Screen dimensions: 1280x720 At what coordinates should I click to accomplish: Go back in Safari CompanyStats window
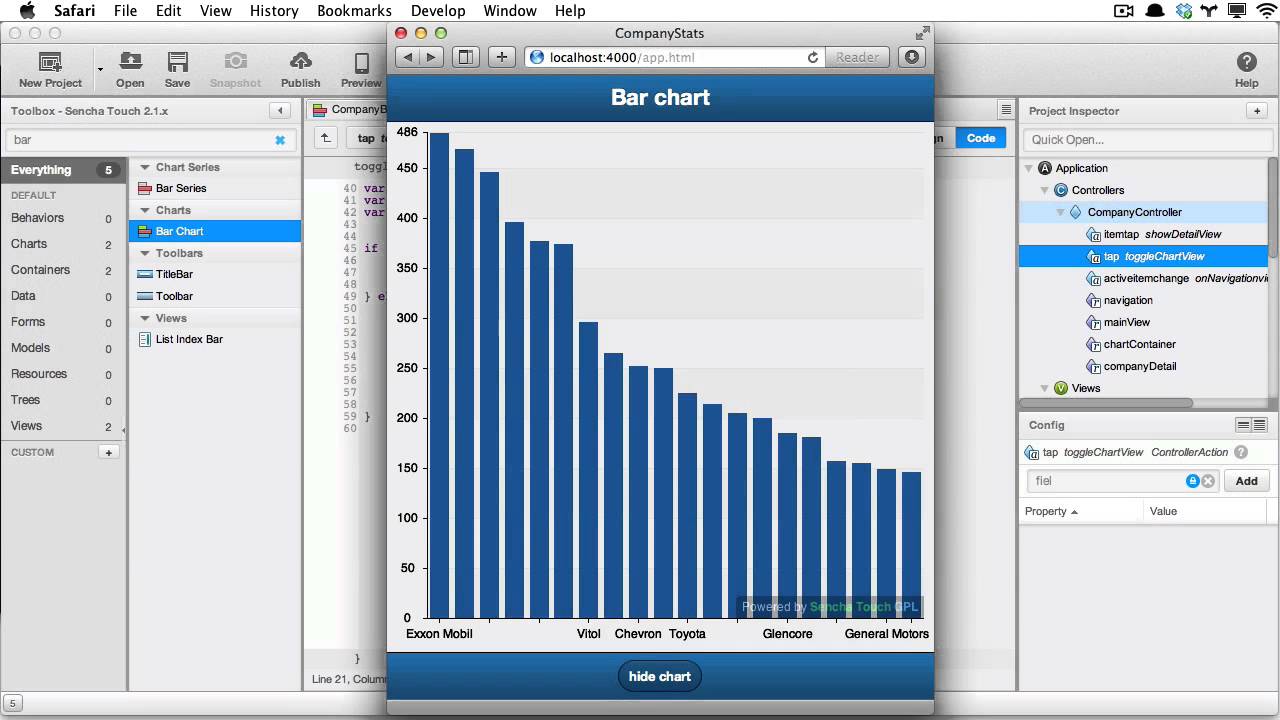click(x=408, y=57)
